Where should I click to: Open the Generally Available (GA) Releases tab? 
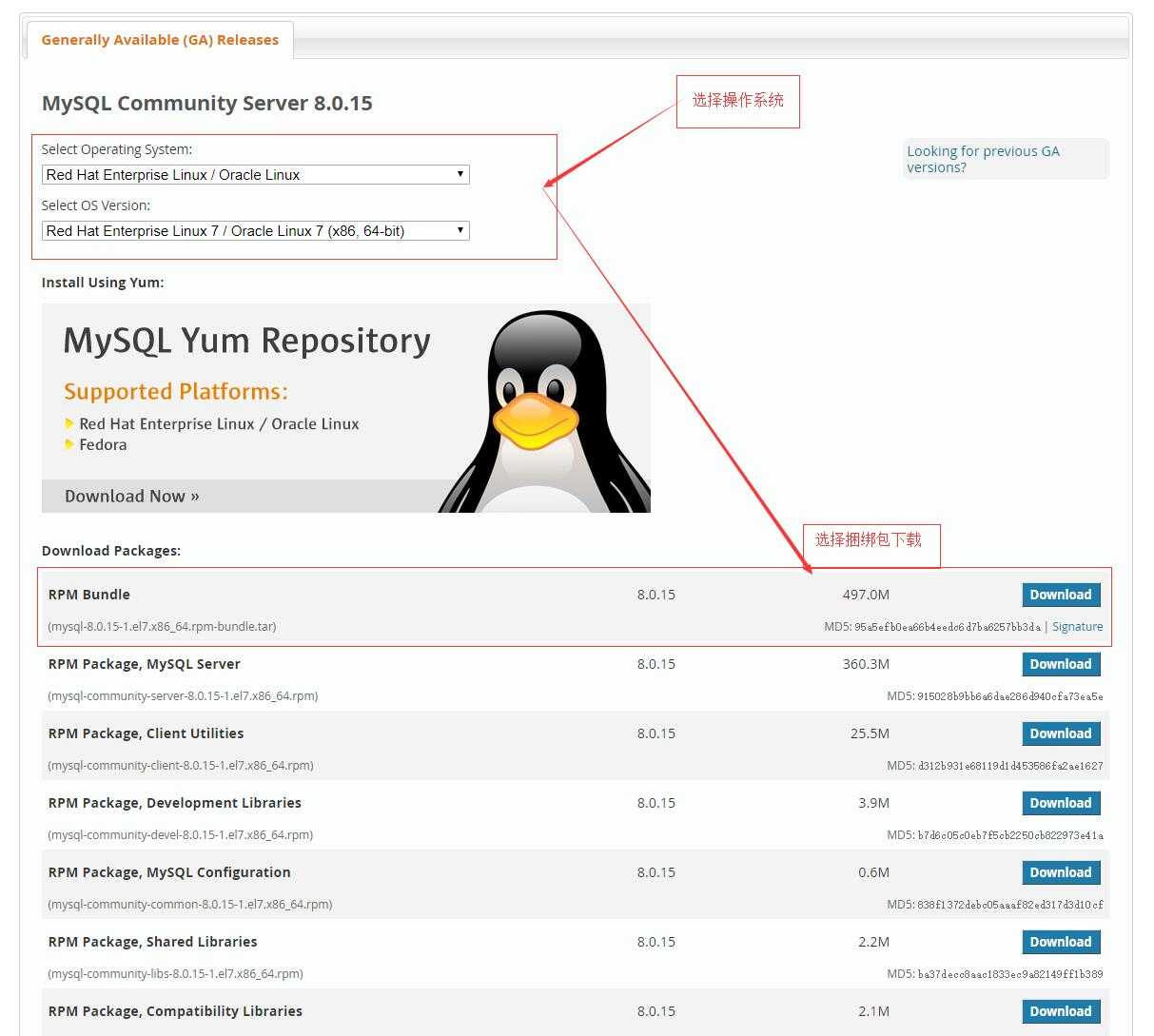160,40
